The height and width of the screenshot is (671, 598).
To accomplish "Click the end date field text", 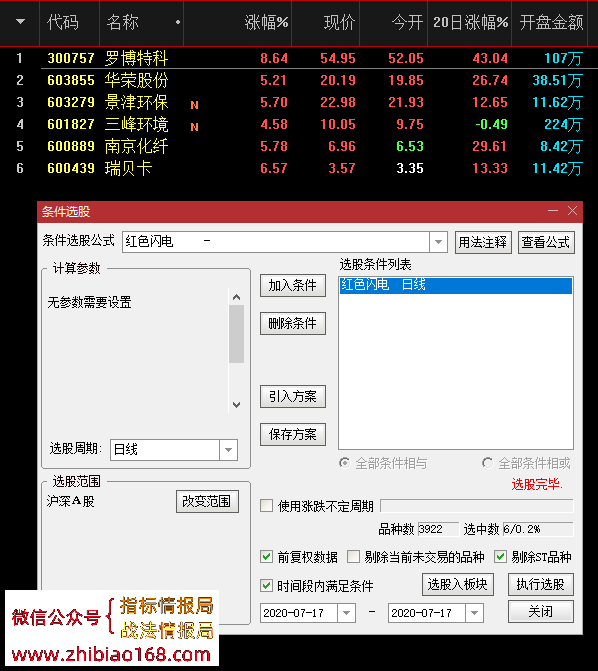I will coord(422,613).
